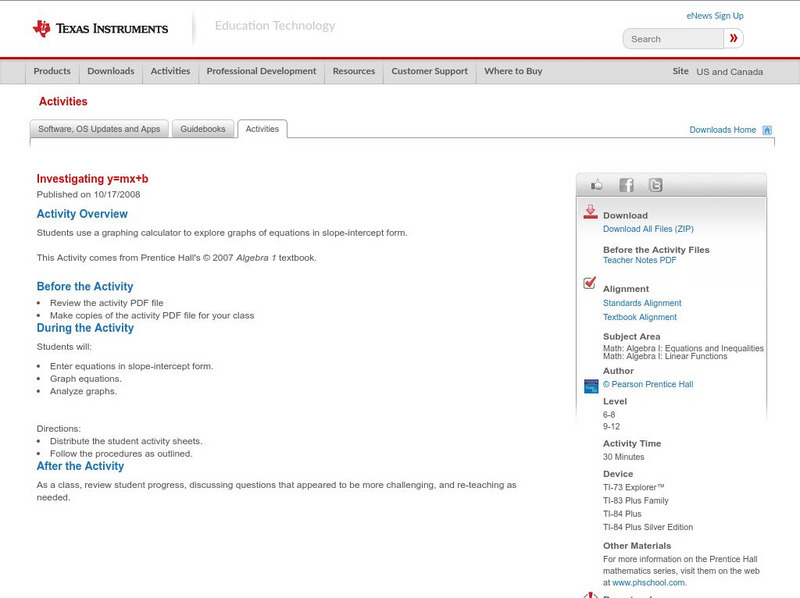Switch to the Guidebooks tab
This screenshot has height=598, width=800.
[x=203, y=129]
